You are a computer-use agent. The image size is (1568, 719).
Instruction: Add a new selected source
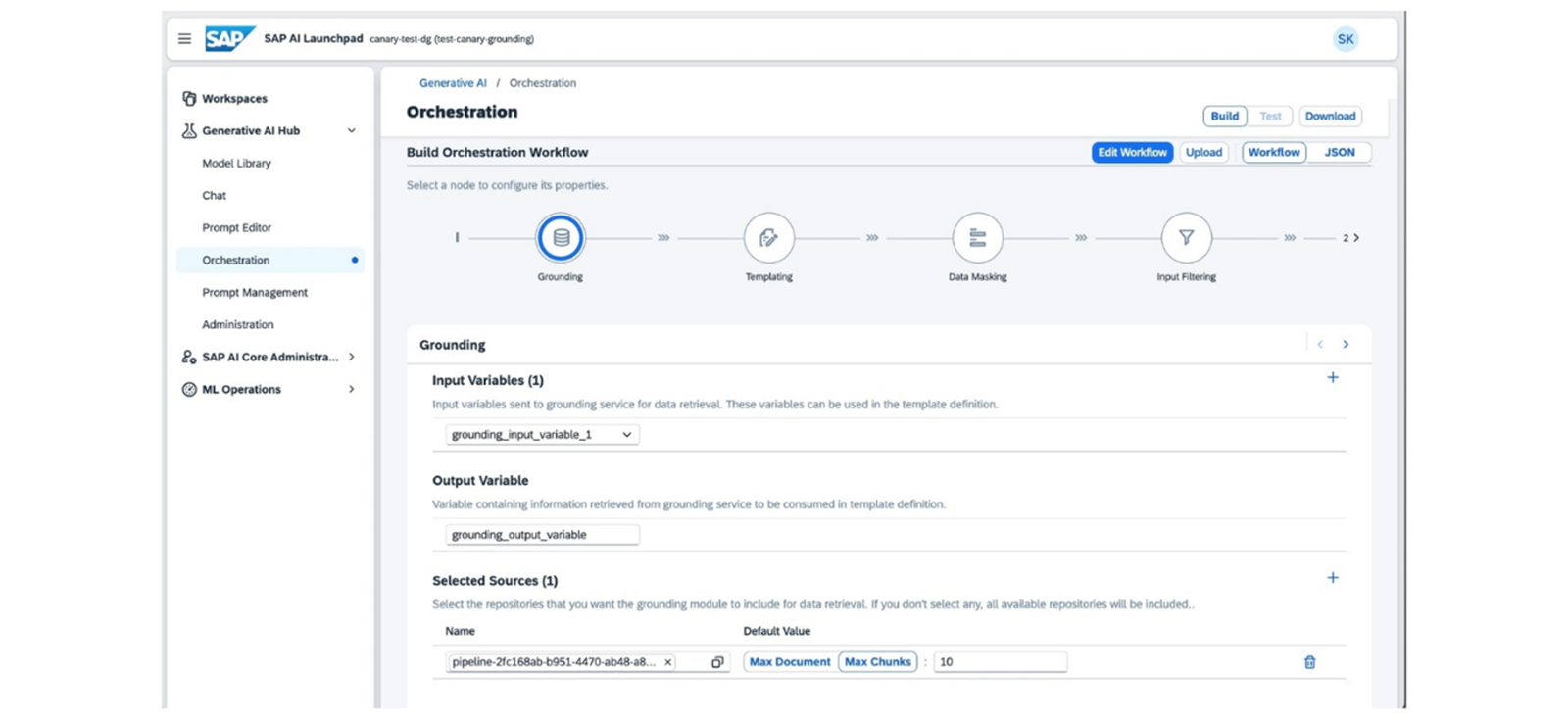click(x=1333, y=578)
